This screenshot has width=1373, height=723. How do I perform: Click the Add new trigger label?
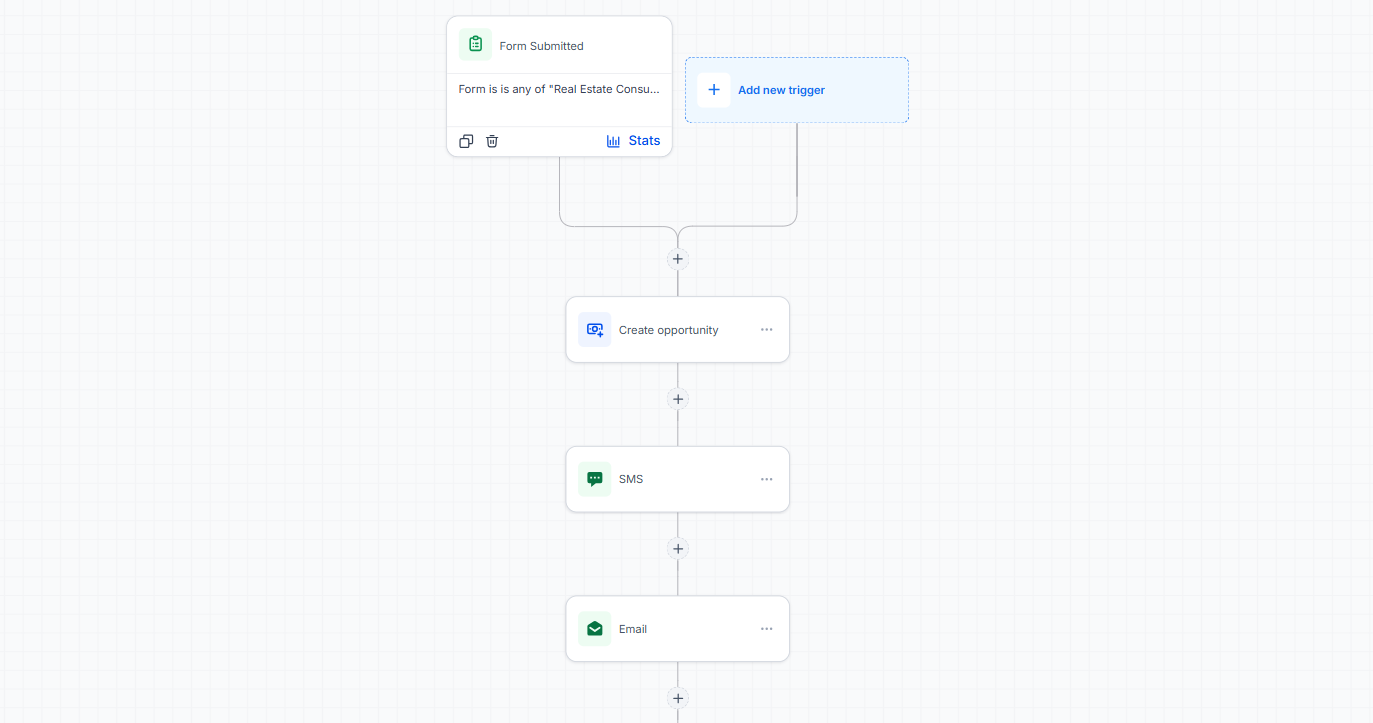pyautogui.click(x=781, y=90)
